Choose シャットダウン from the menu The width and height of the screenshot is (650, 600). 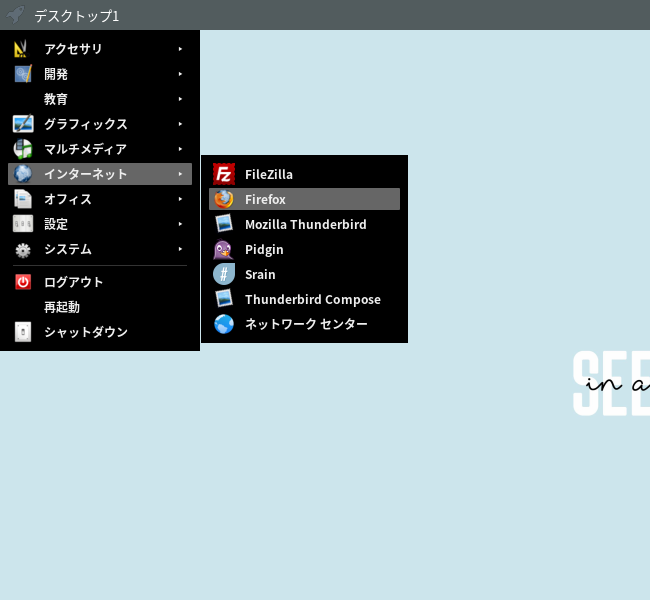pyautogui.click(x=100, y=332)
